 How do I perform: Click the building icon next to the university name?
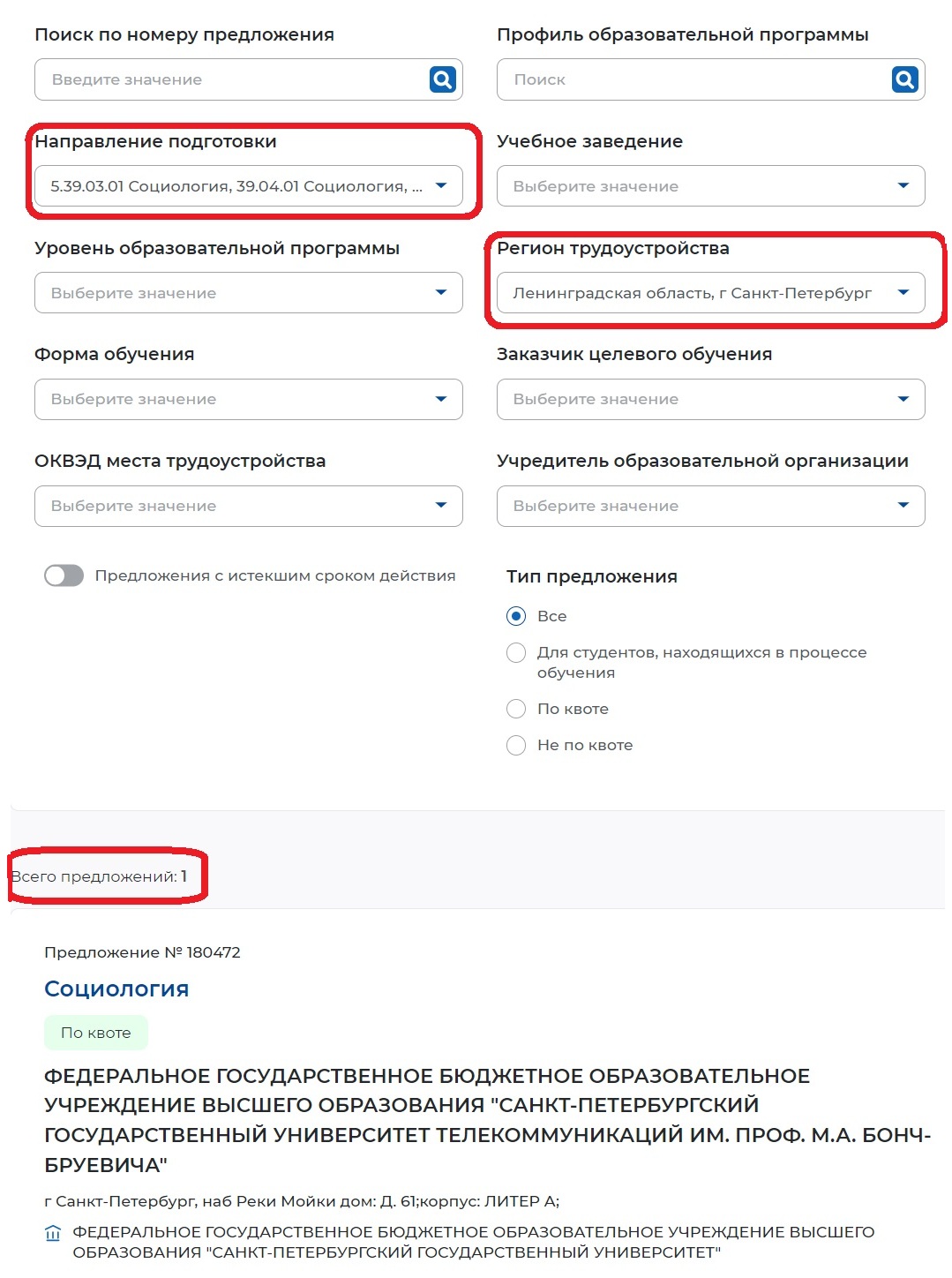pyautogui.click(x=53, y=1229)
